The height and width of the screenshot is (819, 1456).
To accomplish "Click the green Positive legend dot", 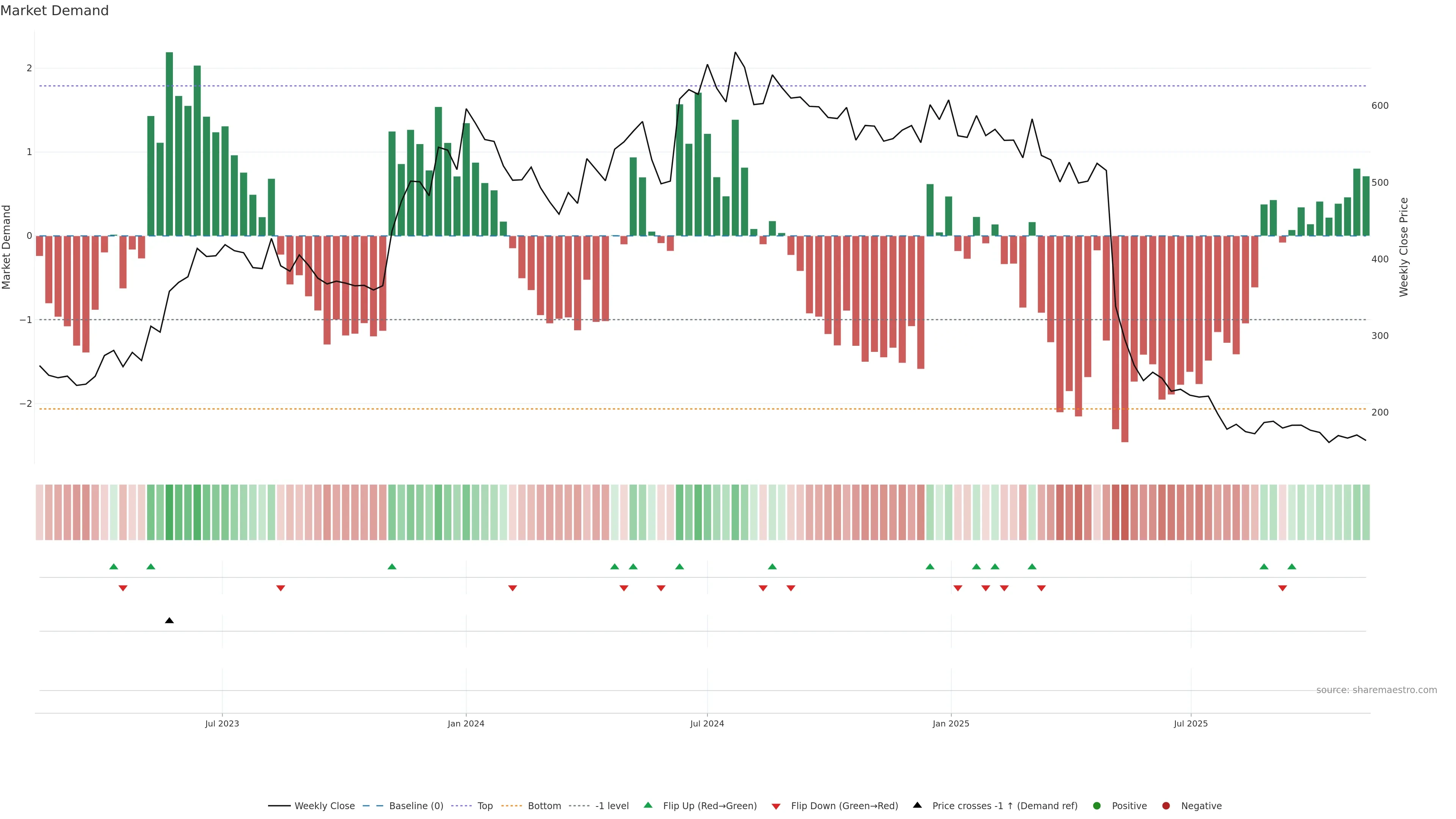I will (x=1097, y=806).
